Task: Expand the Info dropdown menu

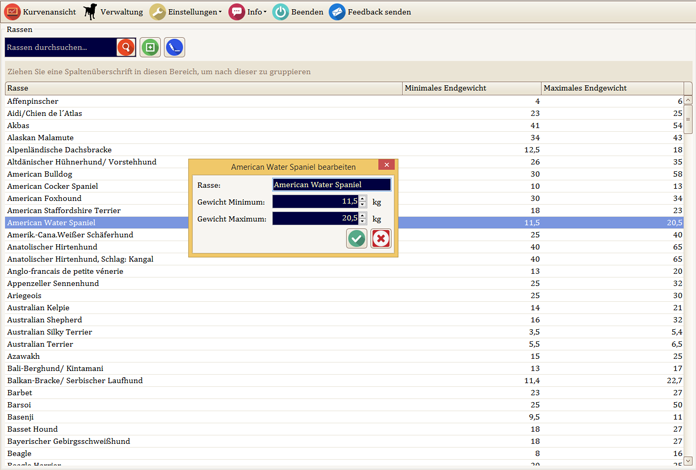Action: pyautogui.click(x=248, y=12)
